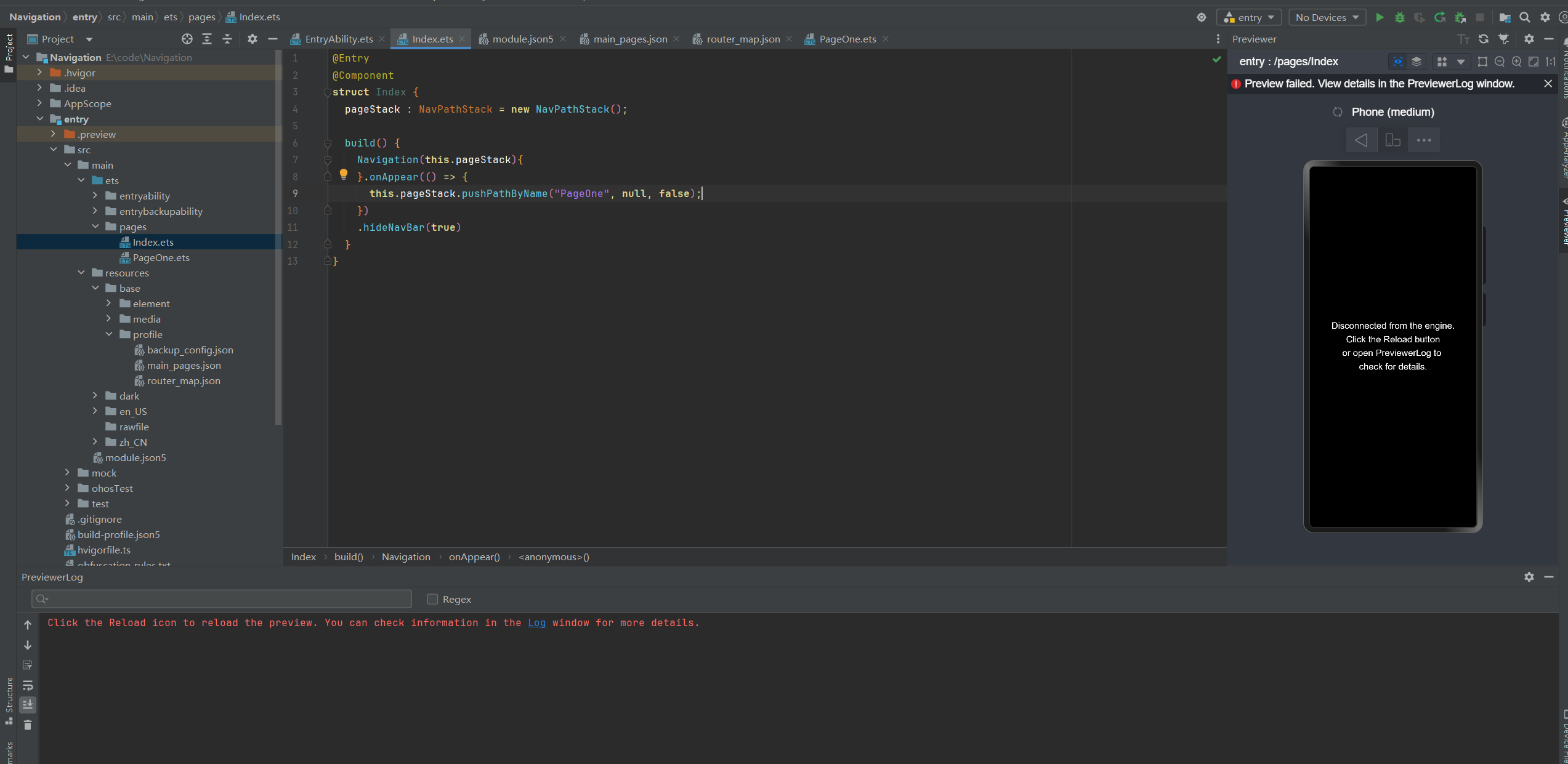Apply hot reload with the green circular arrow

pos(1440,17)
